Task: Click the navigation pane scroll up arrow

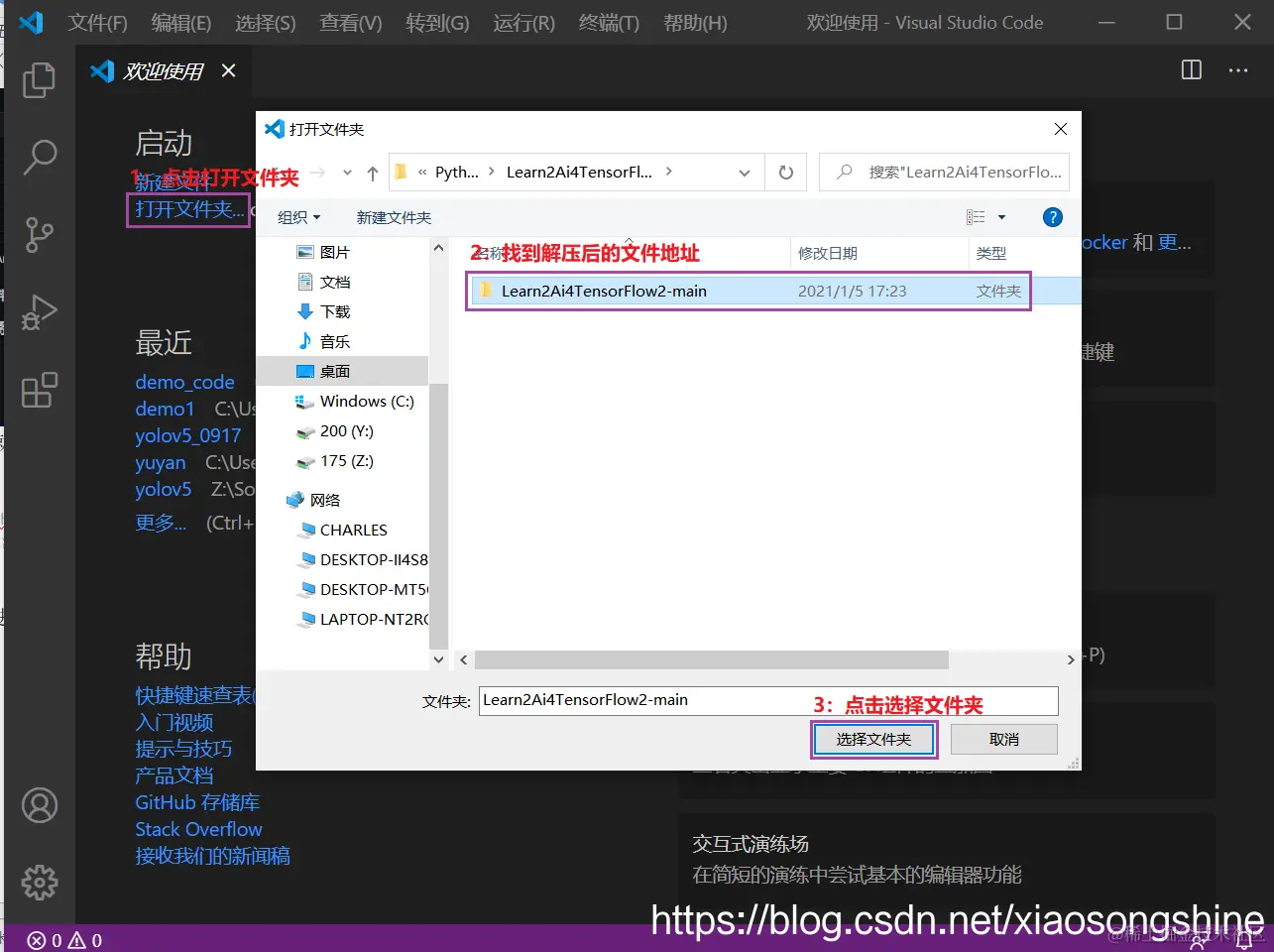Action: pyautogui.click(x=438, y=248)
